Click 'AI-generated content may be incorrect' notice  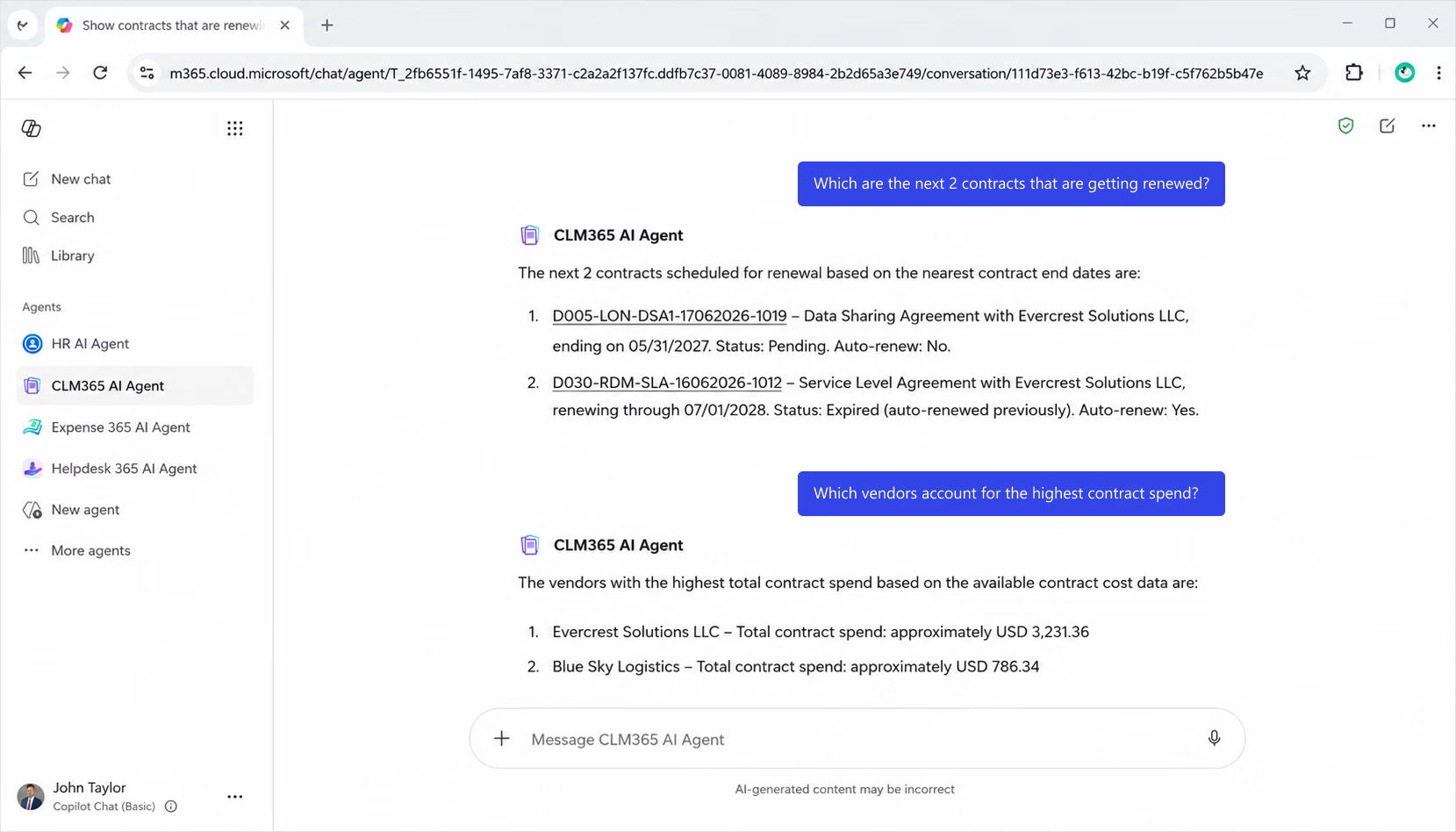(844, 789)
